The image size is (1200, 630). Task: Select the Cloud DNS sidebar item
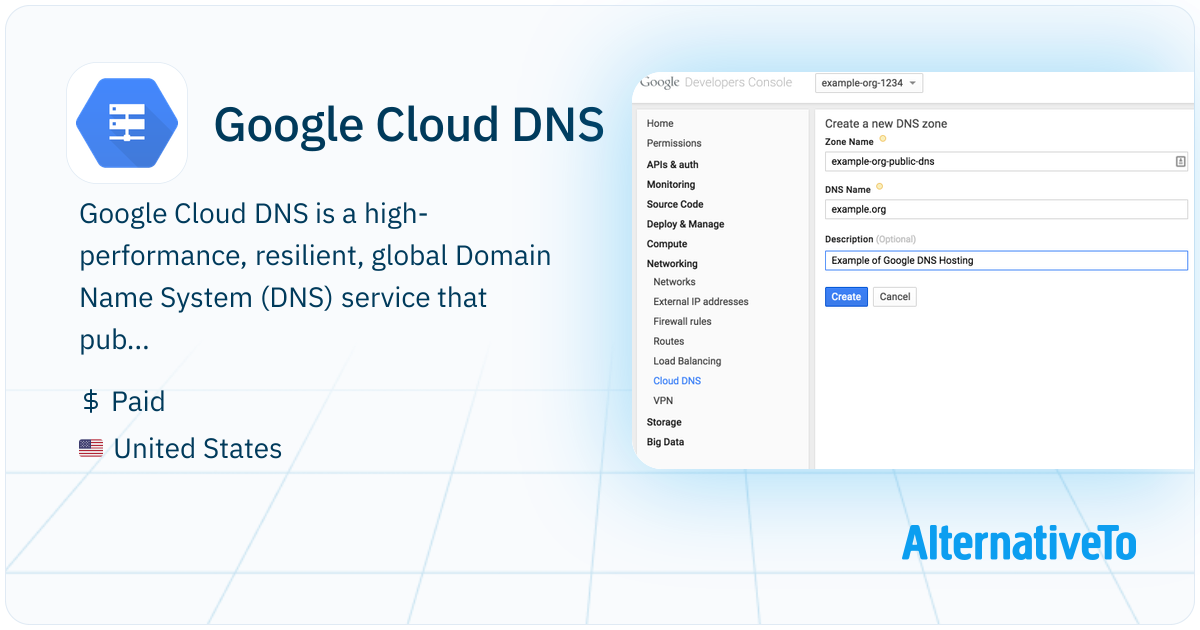[677, 381]
